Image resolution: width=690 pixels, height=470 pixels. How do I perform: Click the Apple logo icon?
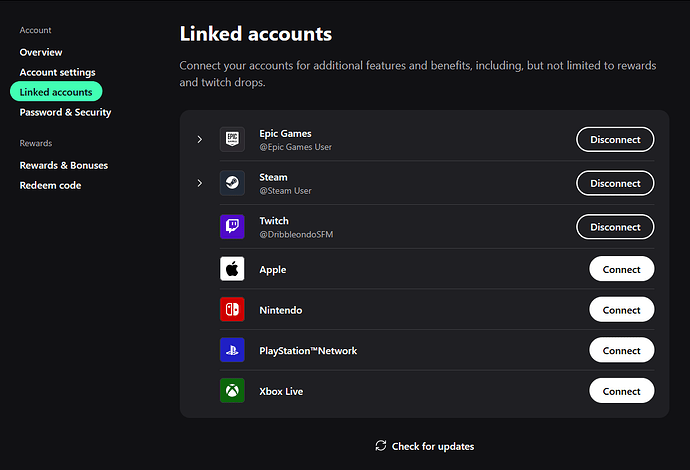tap(232, 269)
